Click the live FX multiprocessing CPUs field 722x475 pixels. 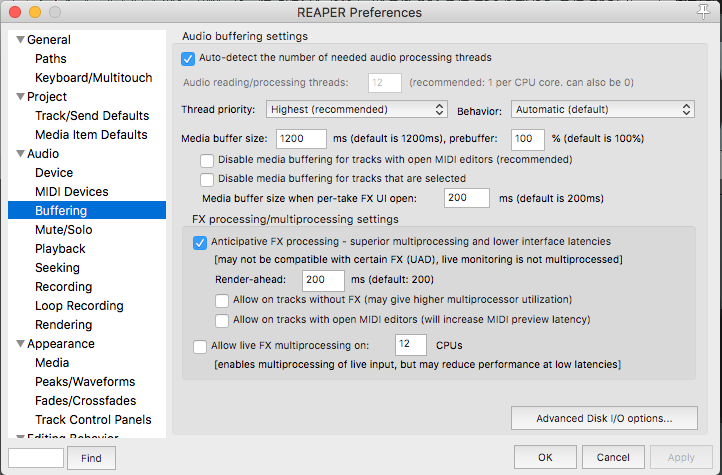click(411, 344)
